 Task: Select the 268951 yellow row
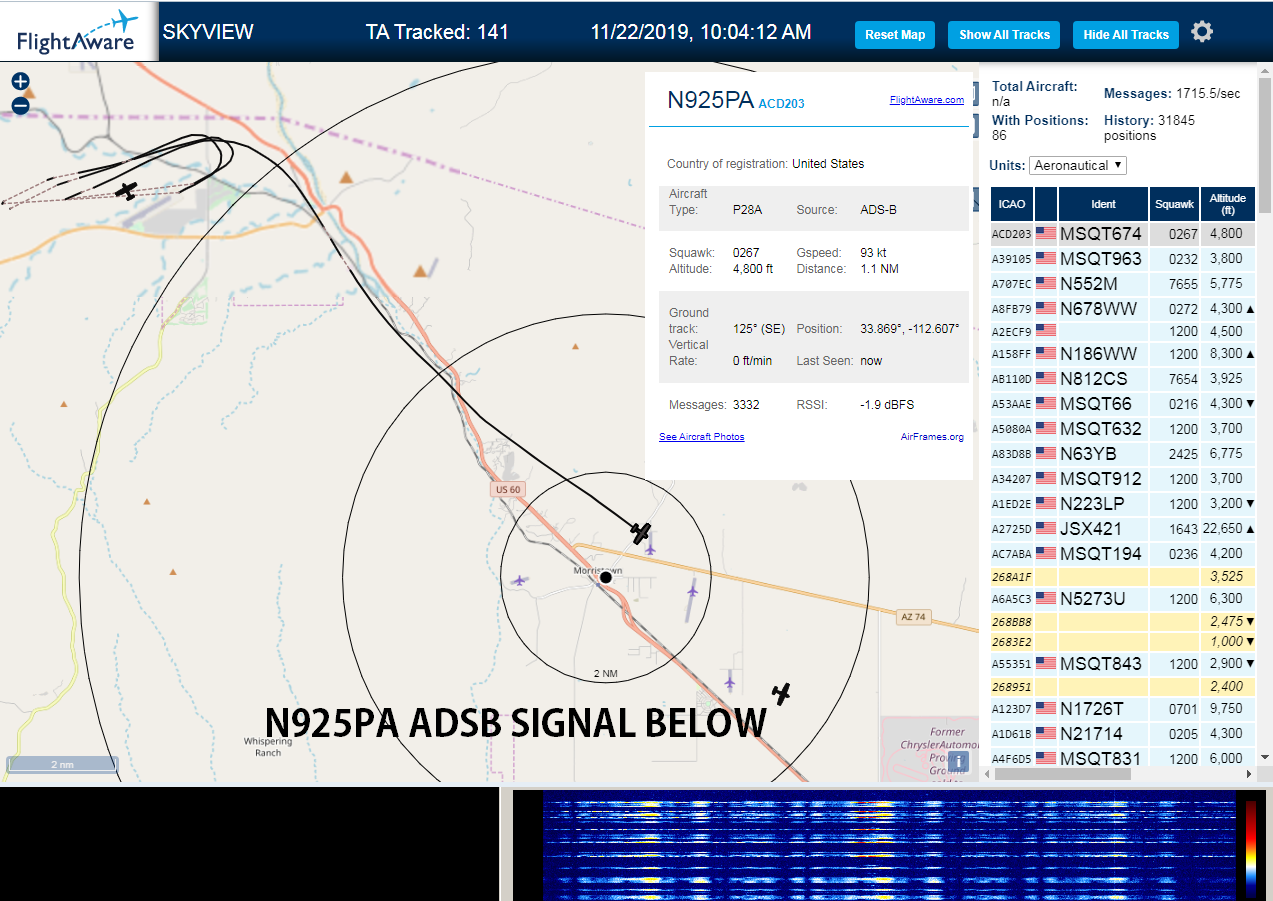tap(1123, 687)
